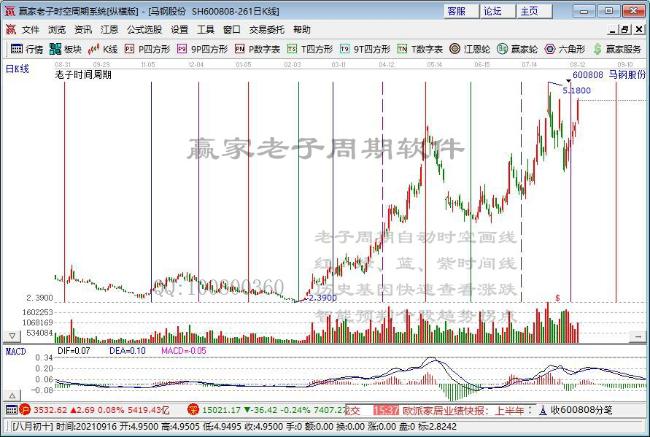Open the 工具 menu

(206, 29)
